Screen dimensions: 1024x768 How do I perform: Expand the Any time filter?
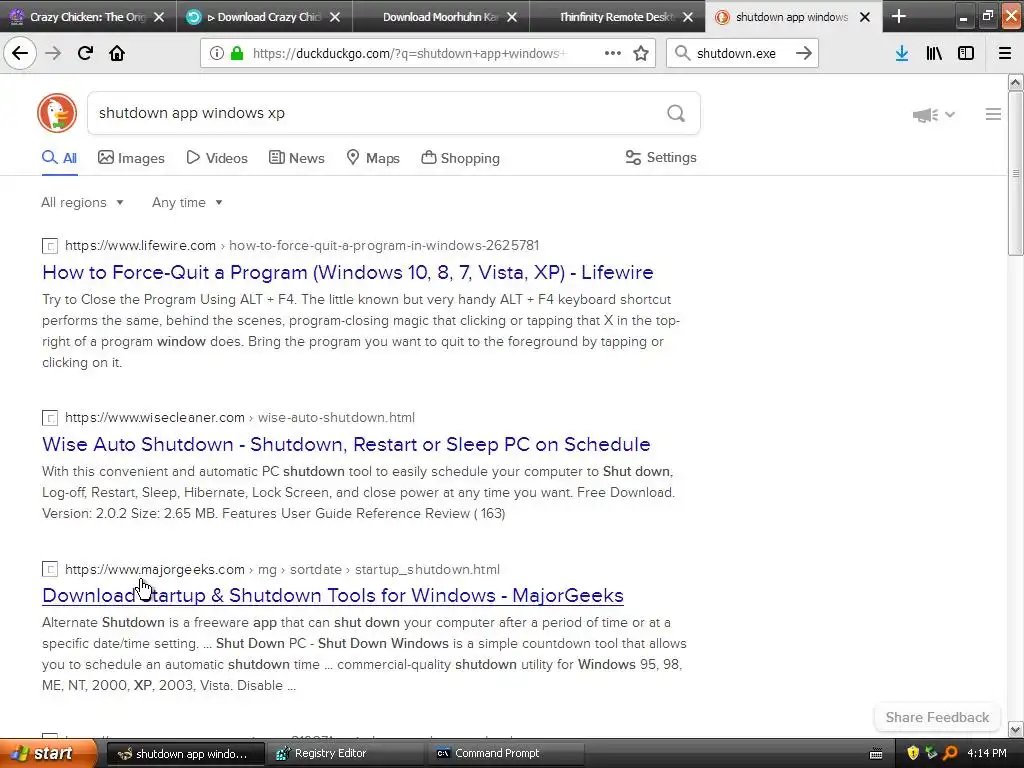187,202
